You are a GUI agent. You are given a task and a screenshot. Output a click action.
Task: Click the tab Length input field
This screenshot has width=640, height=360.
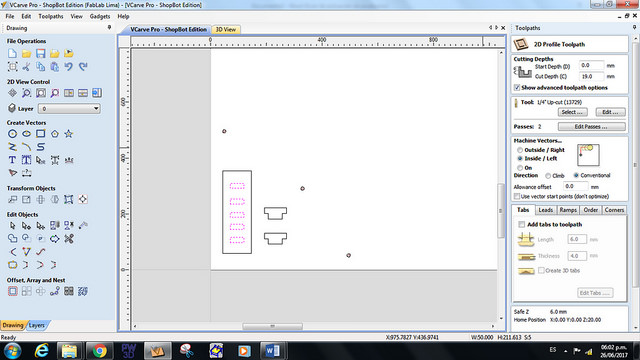[577, 239]
